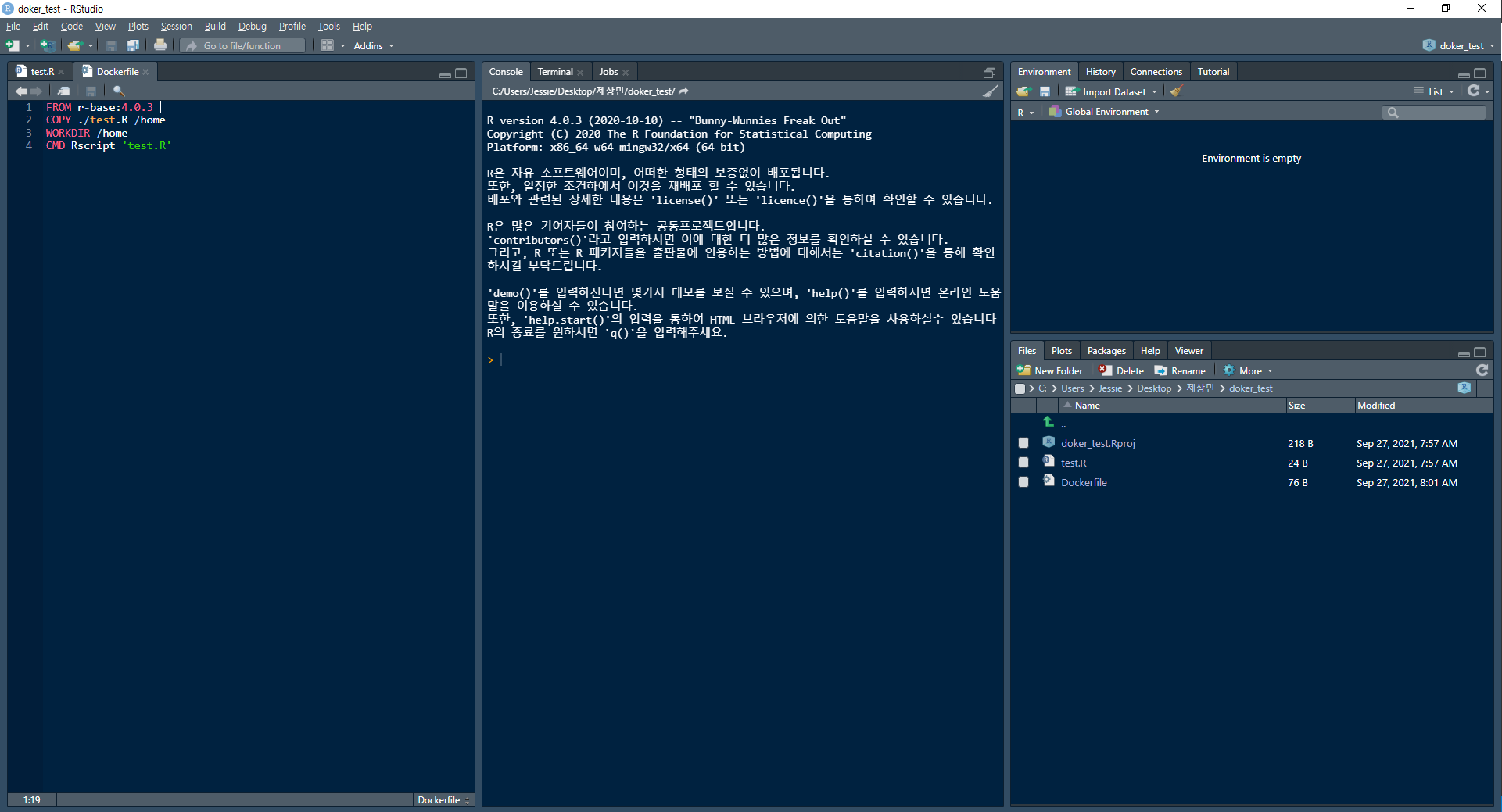Open the List view dropdown
The height and width of the screenshot is (812, 1502).
pyautogui.click(x=1435, y=91)
